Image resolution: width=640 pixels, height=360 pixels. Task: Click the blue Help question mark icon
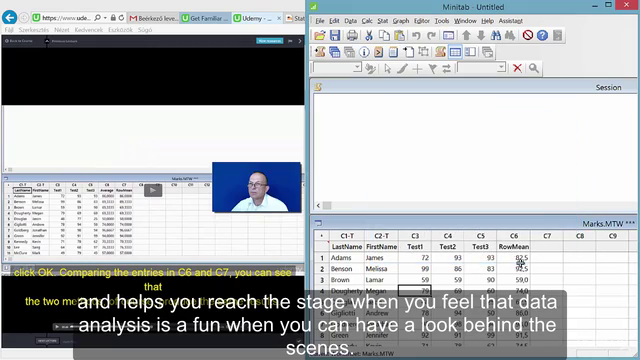pos(542,36)
